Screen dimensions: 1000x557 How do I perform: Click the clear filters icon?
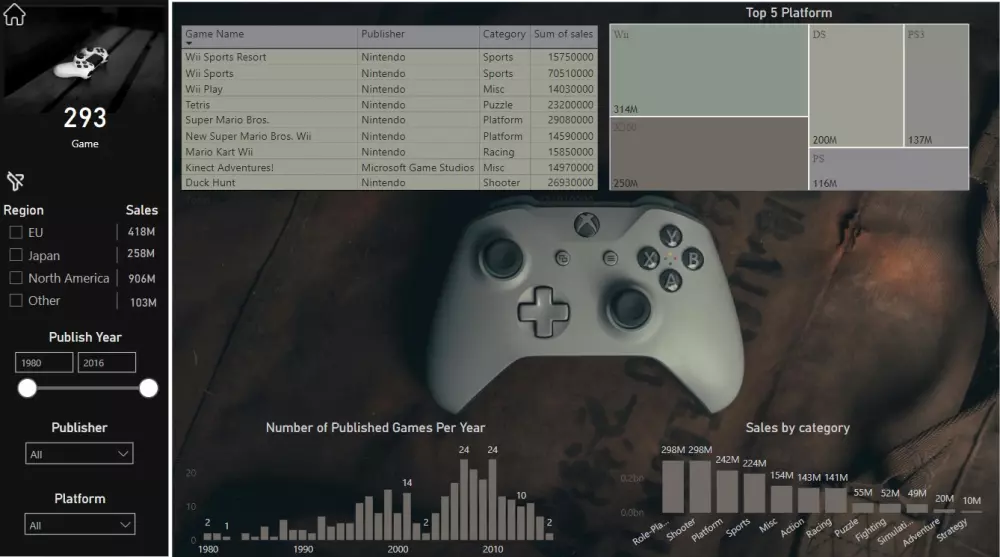(x=15, y=181)
